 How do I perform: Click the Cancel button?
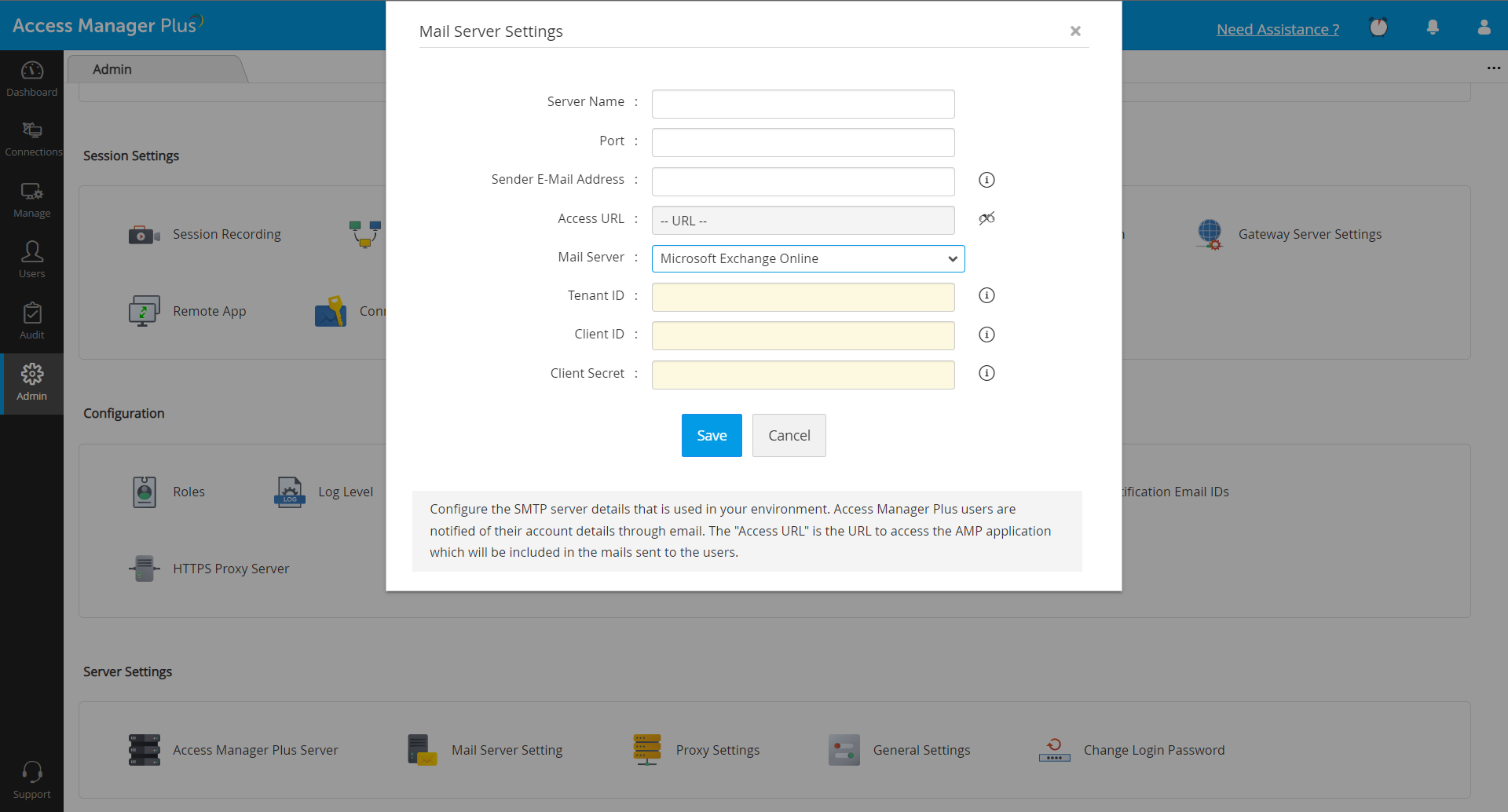click(x=789, y=435)
